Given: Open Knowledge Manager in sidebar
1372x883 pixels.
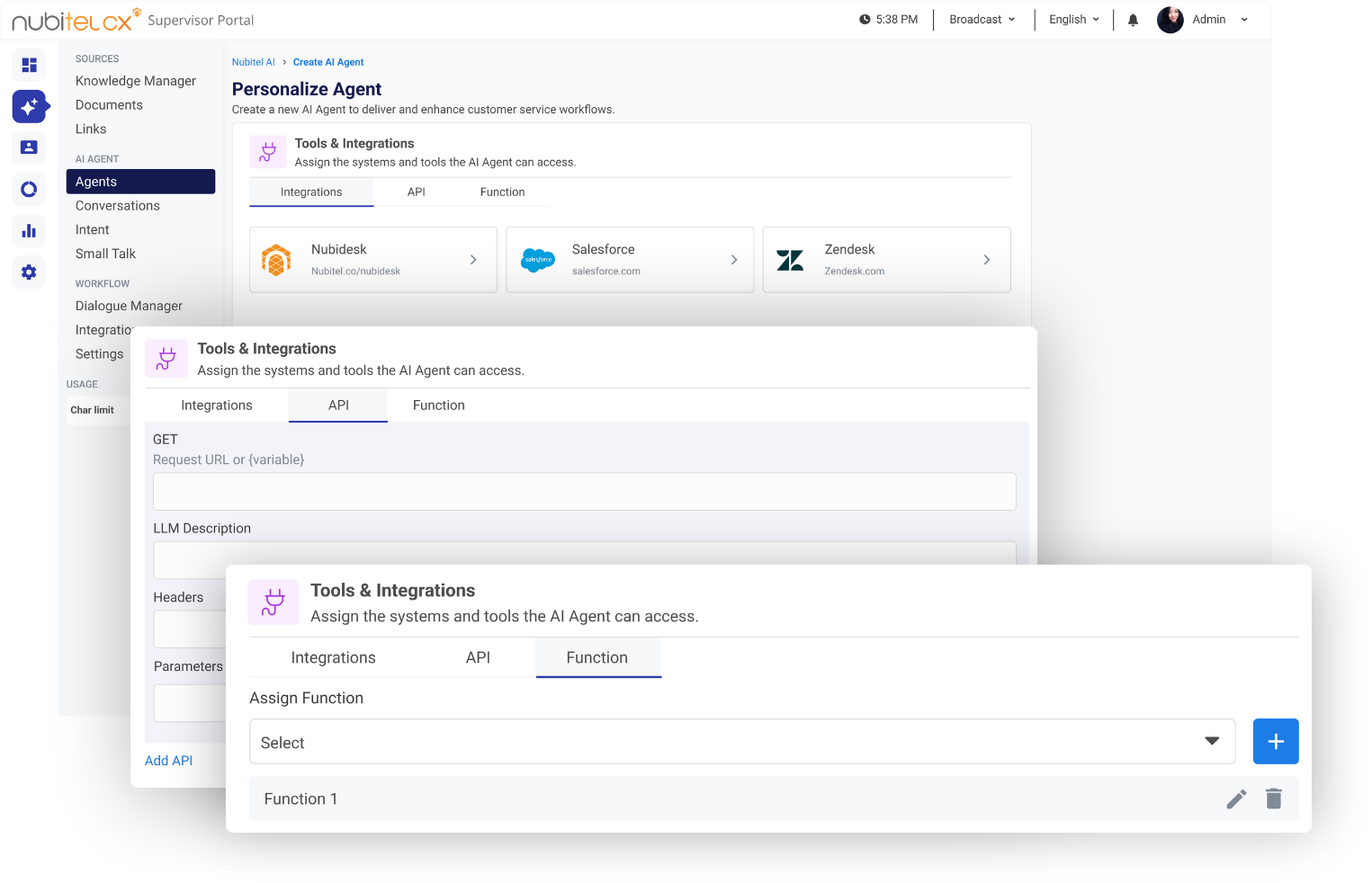Looking at the screenshot, I should coord(136,81).
